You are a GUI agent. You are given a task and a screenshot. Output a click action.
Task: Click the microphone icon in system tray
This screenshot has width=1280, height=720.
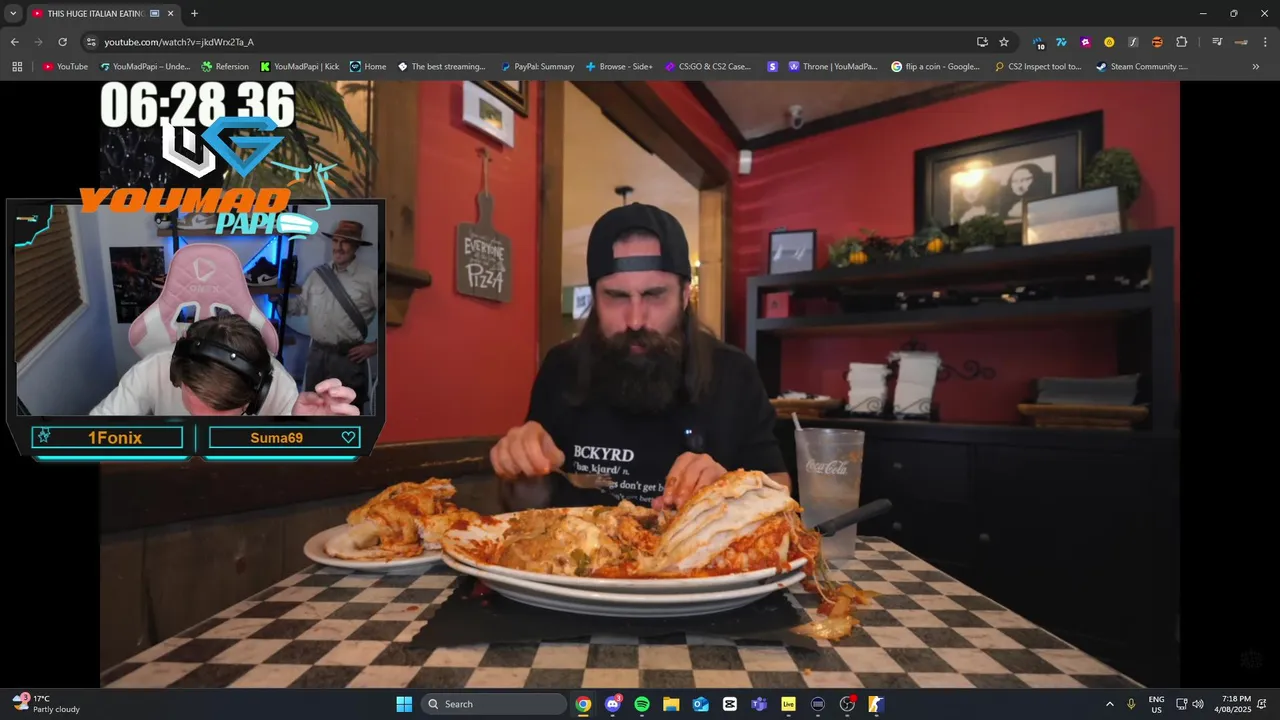click(1132, 704)
